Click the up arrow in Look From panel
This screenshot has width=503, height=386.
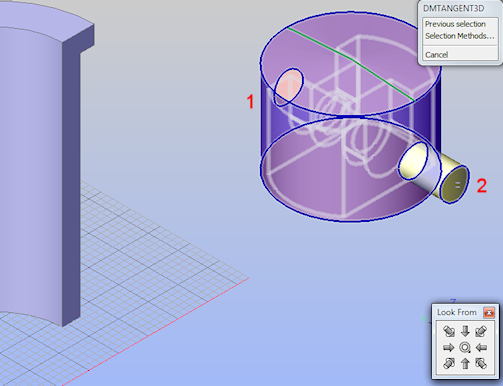tap(465, 363)
